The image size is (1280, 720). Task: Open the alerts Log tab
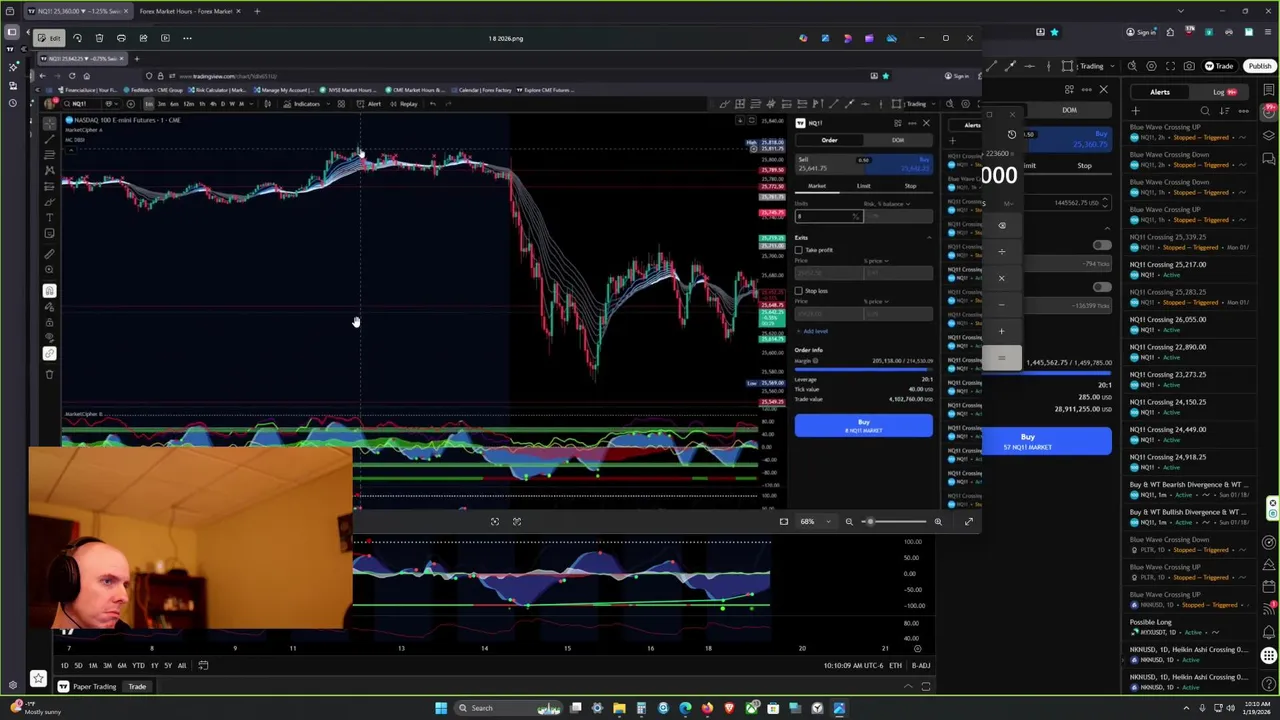pos(1219,92)
